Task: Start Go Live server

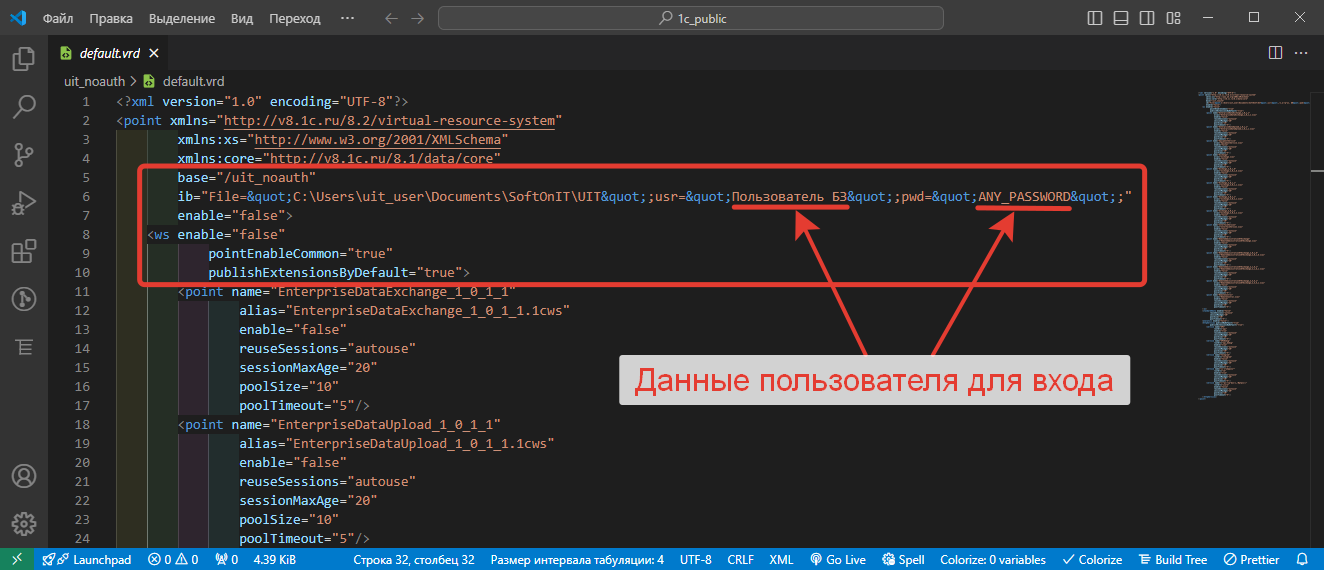Action: pyautogui.click(x=838, y=559)
